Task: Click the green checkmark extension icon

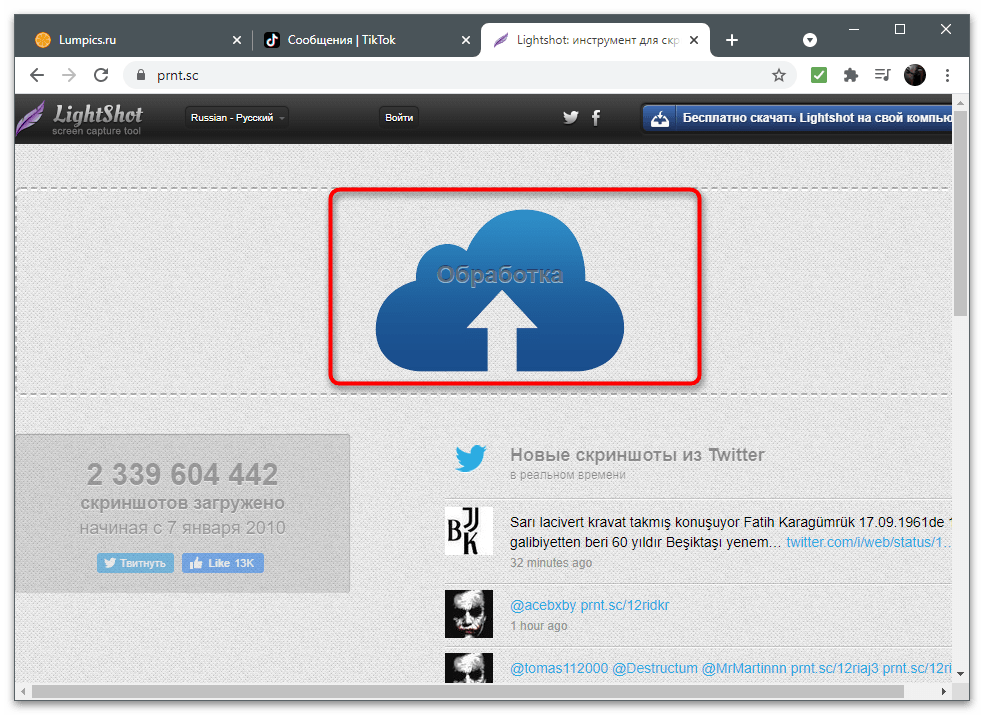Action: [x=818, y=75]
